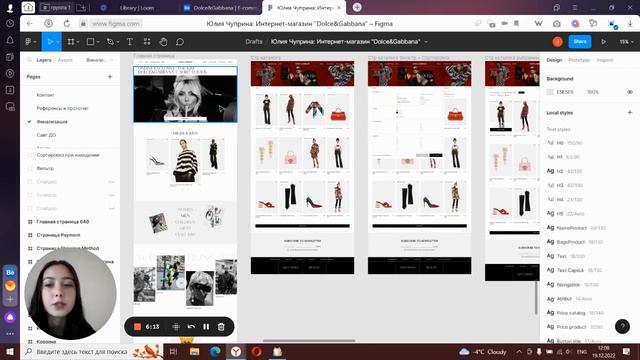This screenshot has width=640, height=360.
Task: Switch to Dolce&Gabbana browser tab
Action: click(x=220, y=8)
